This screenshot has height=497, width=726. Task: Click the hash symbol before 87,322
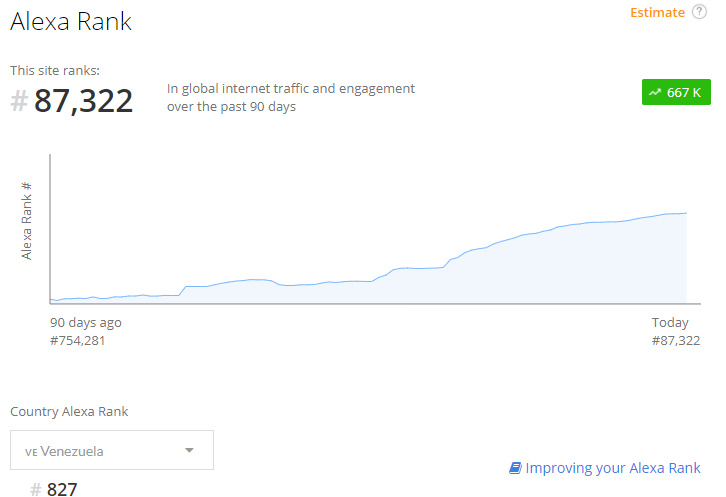(19, 101)
